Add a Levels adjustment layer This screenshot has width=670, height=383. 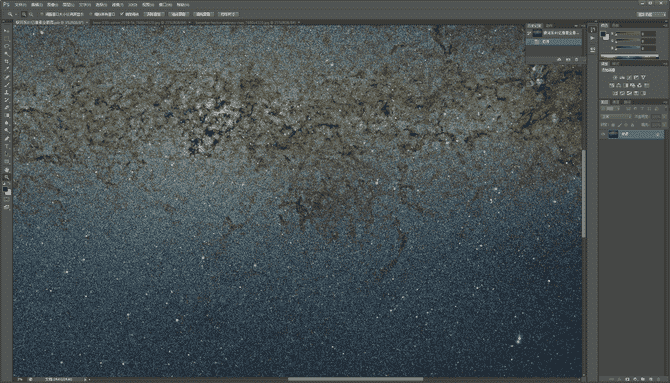pyautogui.click(x=623, y=77)
